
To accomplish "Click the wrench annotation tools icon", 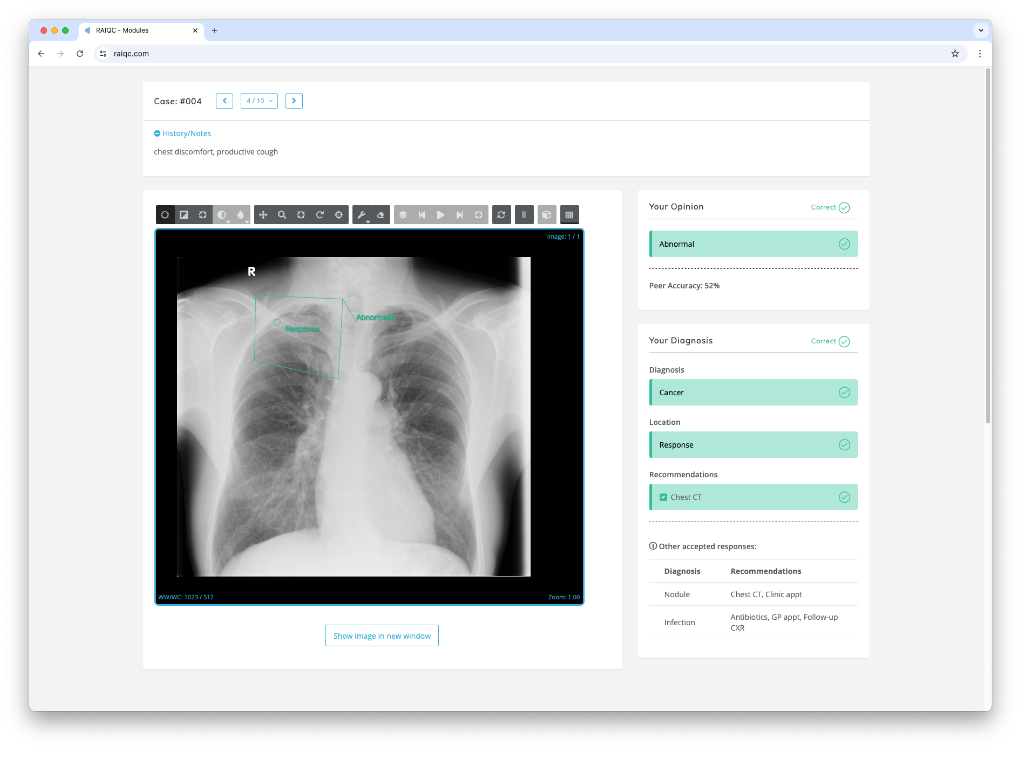I will 362,213.
